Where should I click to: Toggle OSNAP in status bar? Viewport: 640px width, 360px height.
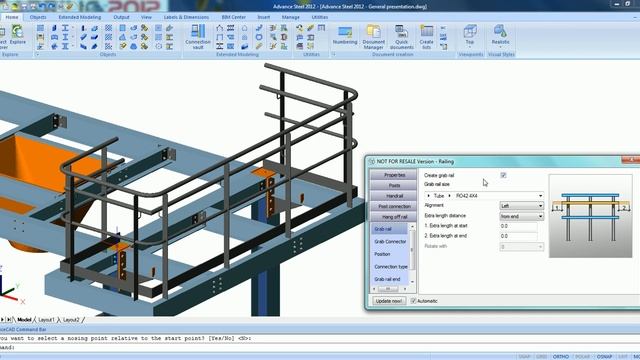(604, 356)
